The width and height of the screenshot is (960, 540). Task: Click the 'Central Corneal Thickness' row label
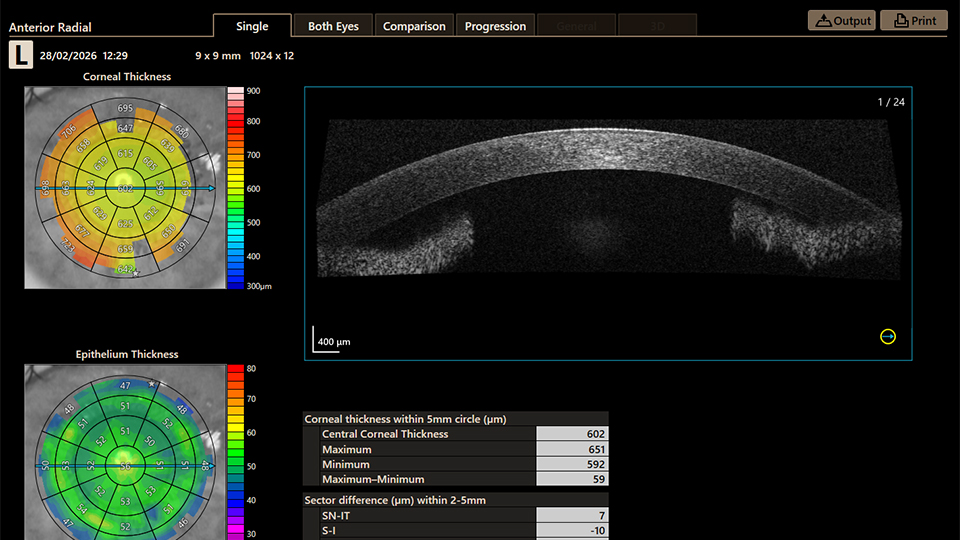[x=385, y=433]
